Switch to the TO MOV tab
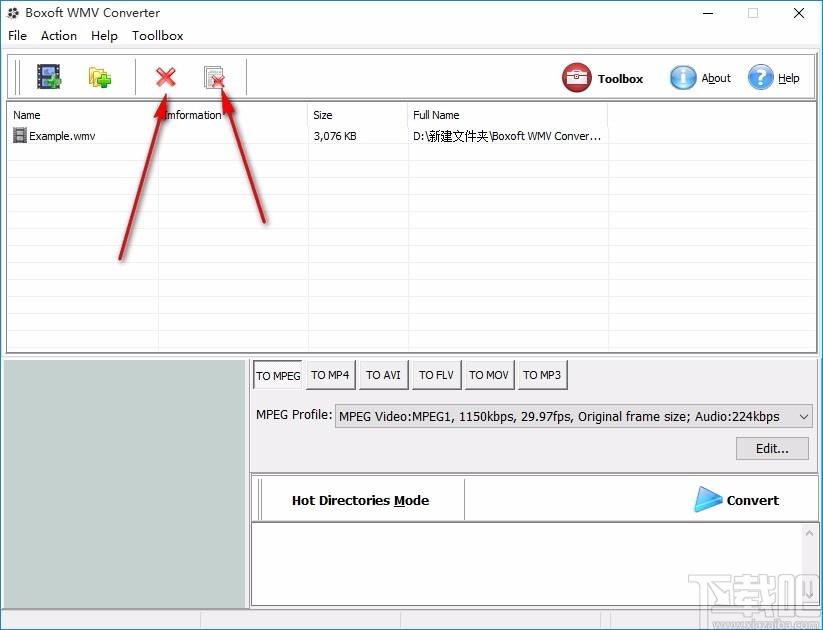 click(x=489, y=375)
